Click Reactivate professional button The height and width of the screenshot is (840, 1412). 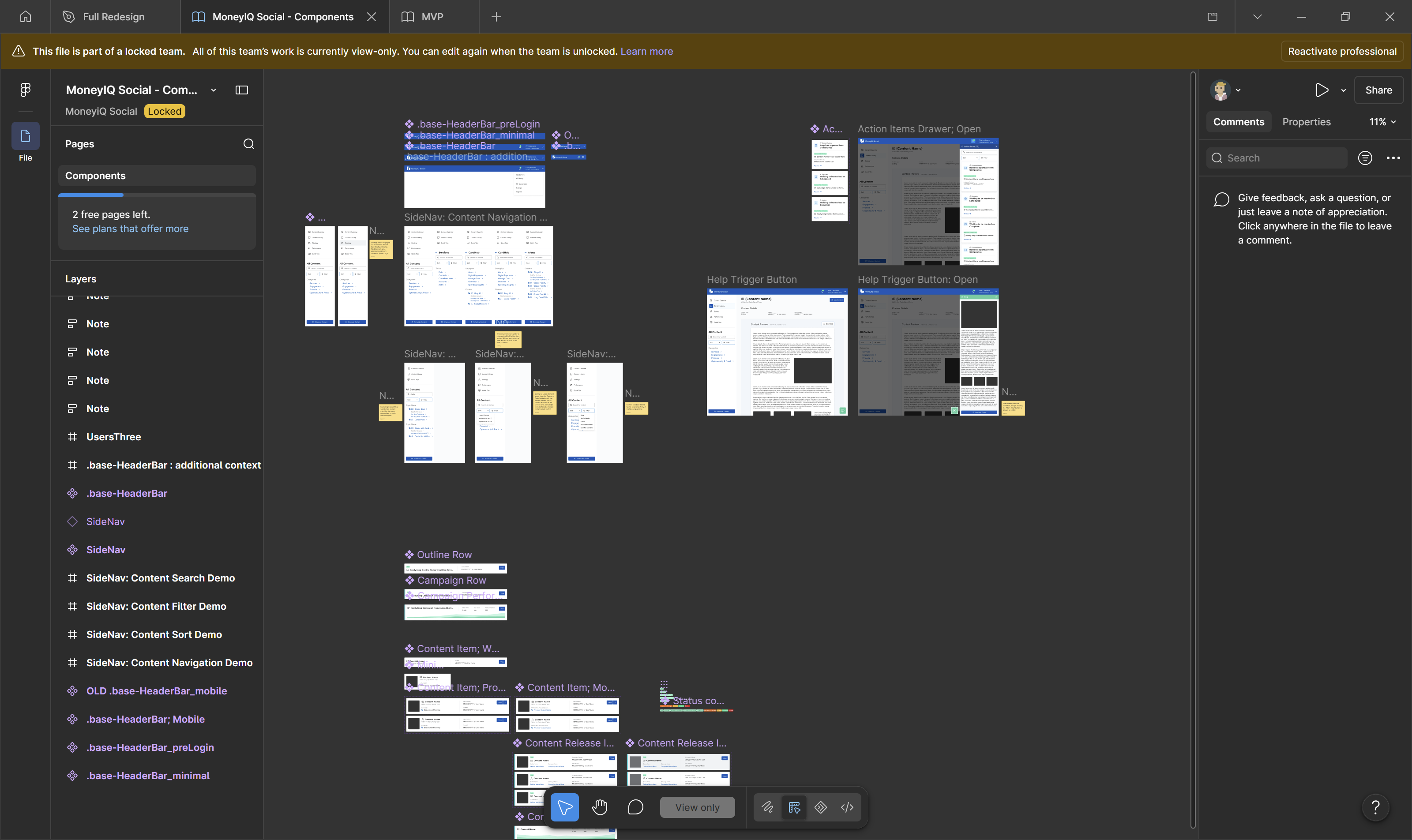pos(1341,51)
